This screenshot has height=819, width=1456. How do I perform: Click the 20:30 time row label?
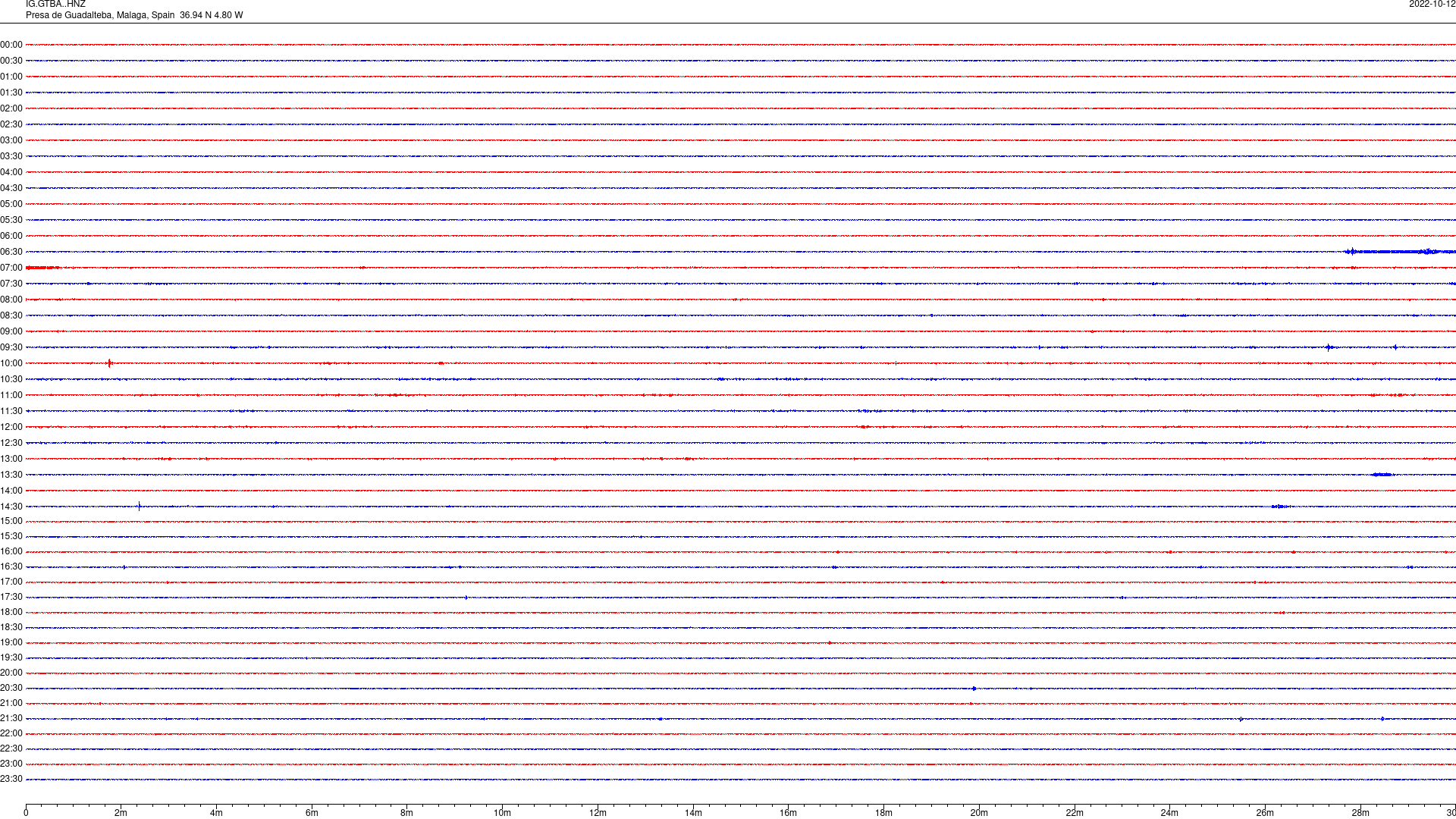(11, 688)
